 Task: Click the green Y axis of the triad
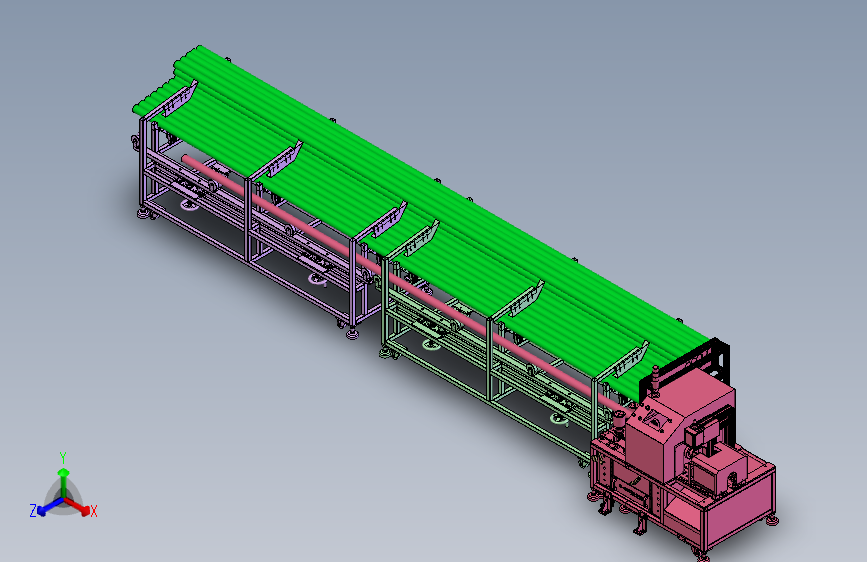63,481
